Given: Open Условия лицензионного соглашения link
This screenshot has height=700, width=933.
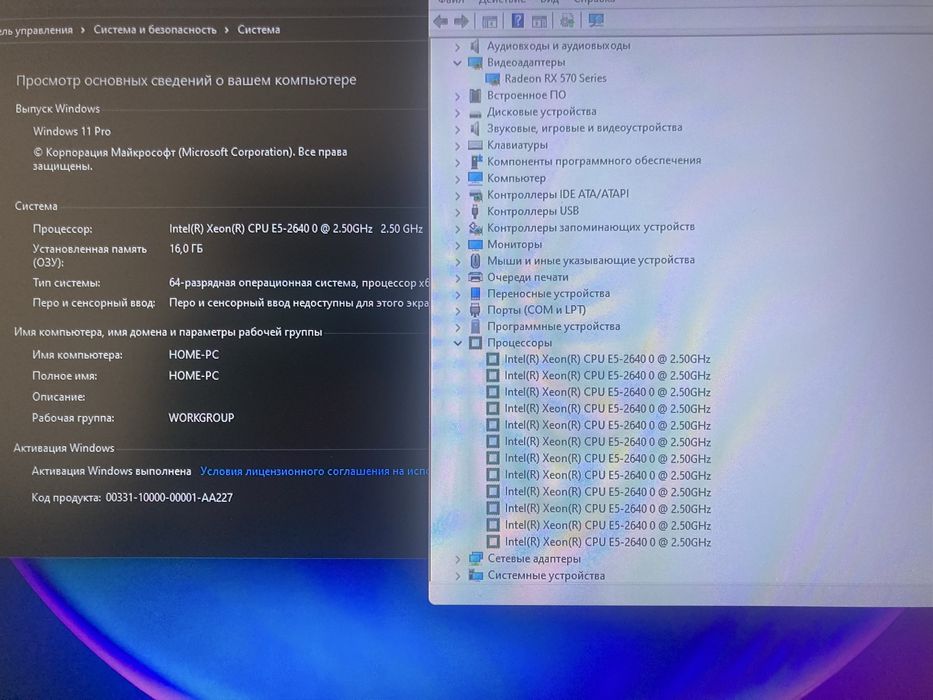Looking at the screenshot, I should click(314, 471).
